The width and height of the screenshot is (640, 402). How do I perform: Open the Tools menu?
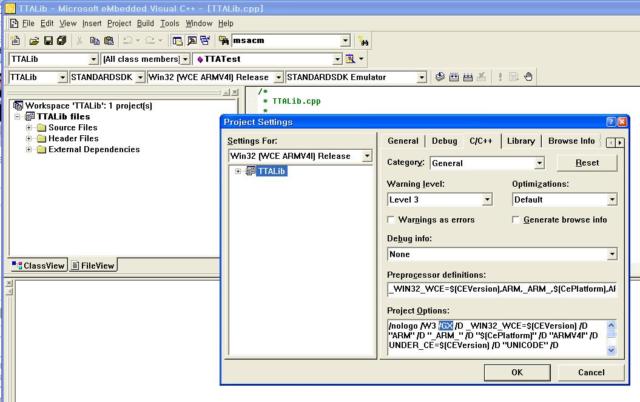(169, 23)
